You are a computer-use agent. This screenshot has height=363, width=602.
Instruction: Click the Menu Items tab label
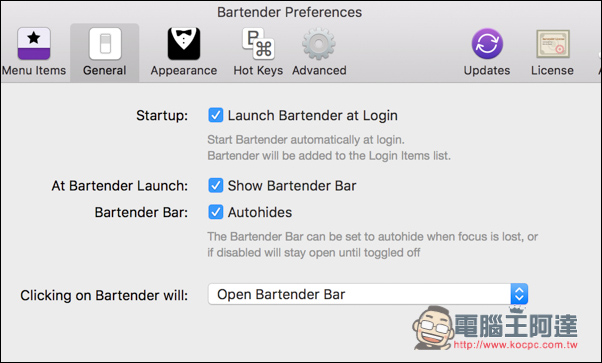coord(34,71)
